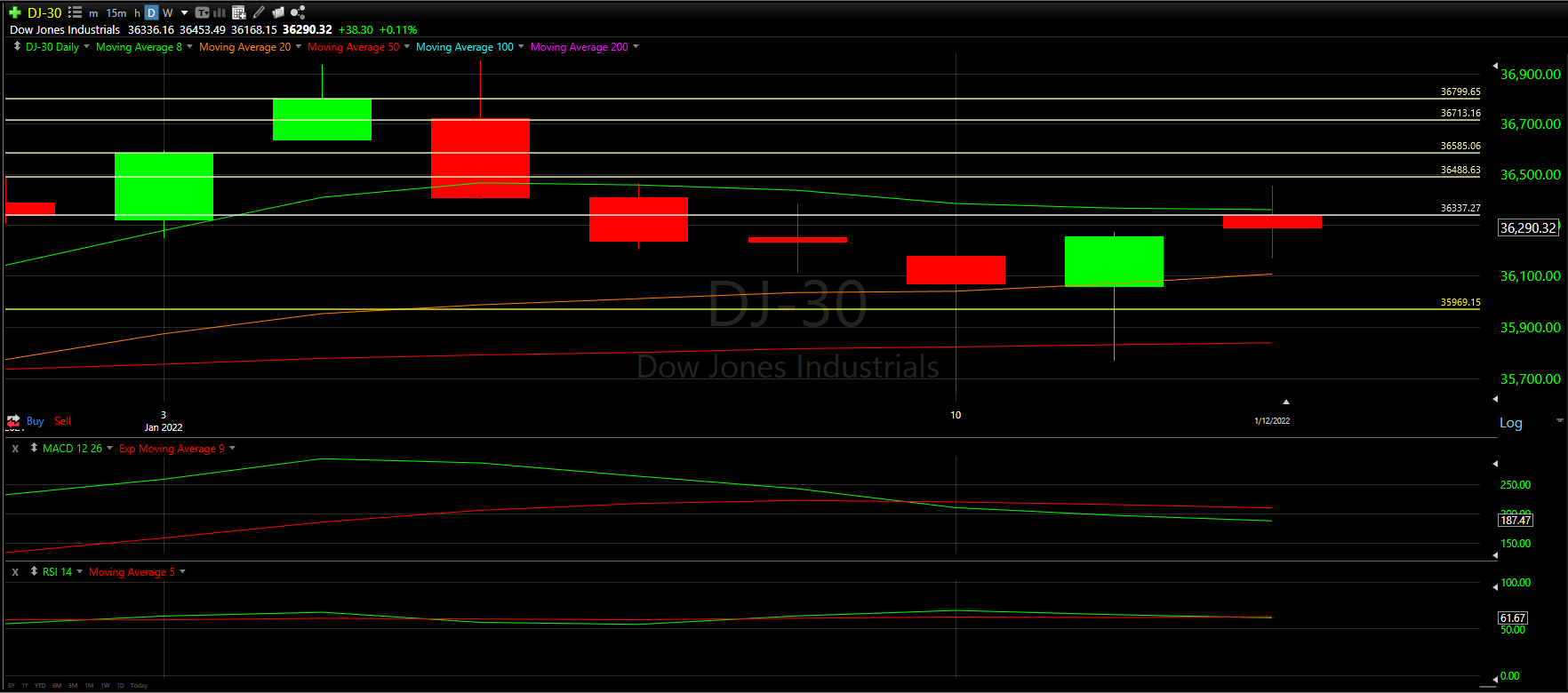Click the 1/12/2022 date marker

1272,421
